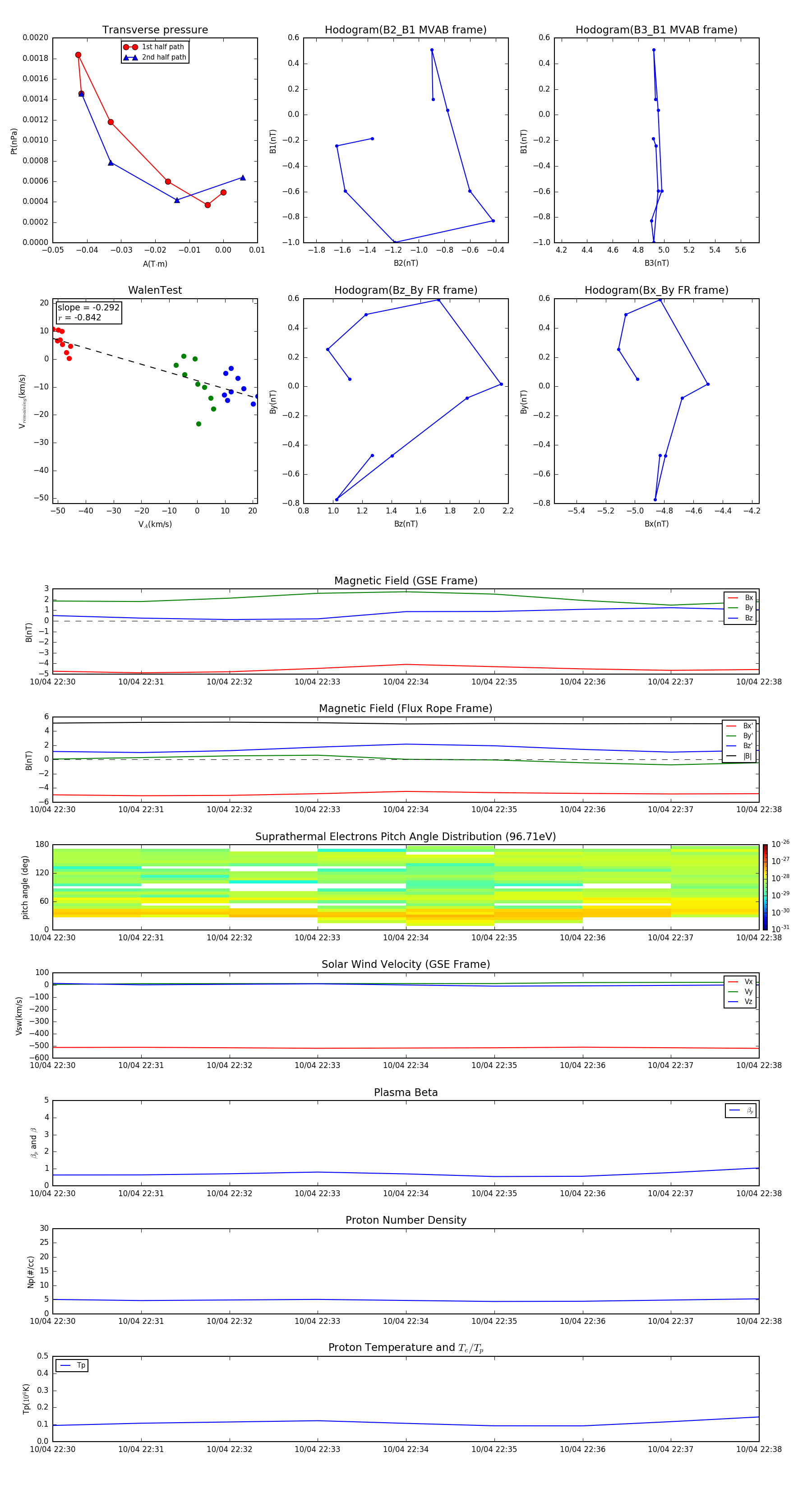Click the "10^-31" color bar tick label

pos(780,929)
